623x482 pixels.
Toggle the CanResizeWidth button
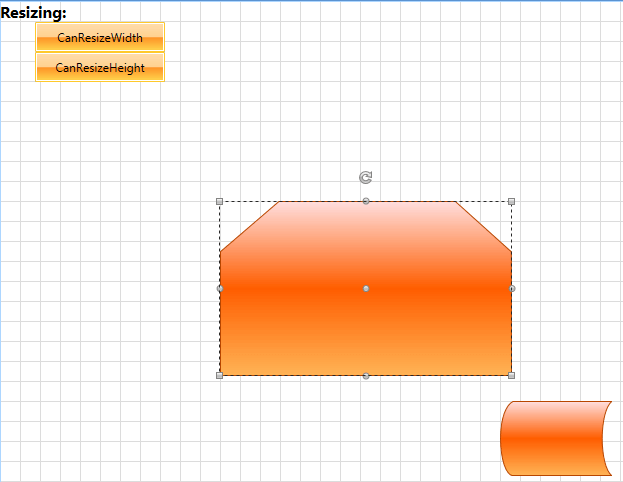100,37
